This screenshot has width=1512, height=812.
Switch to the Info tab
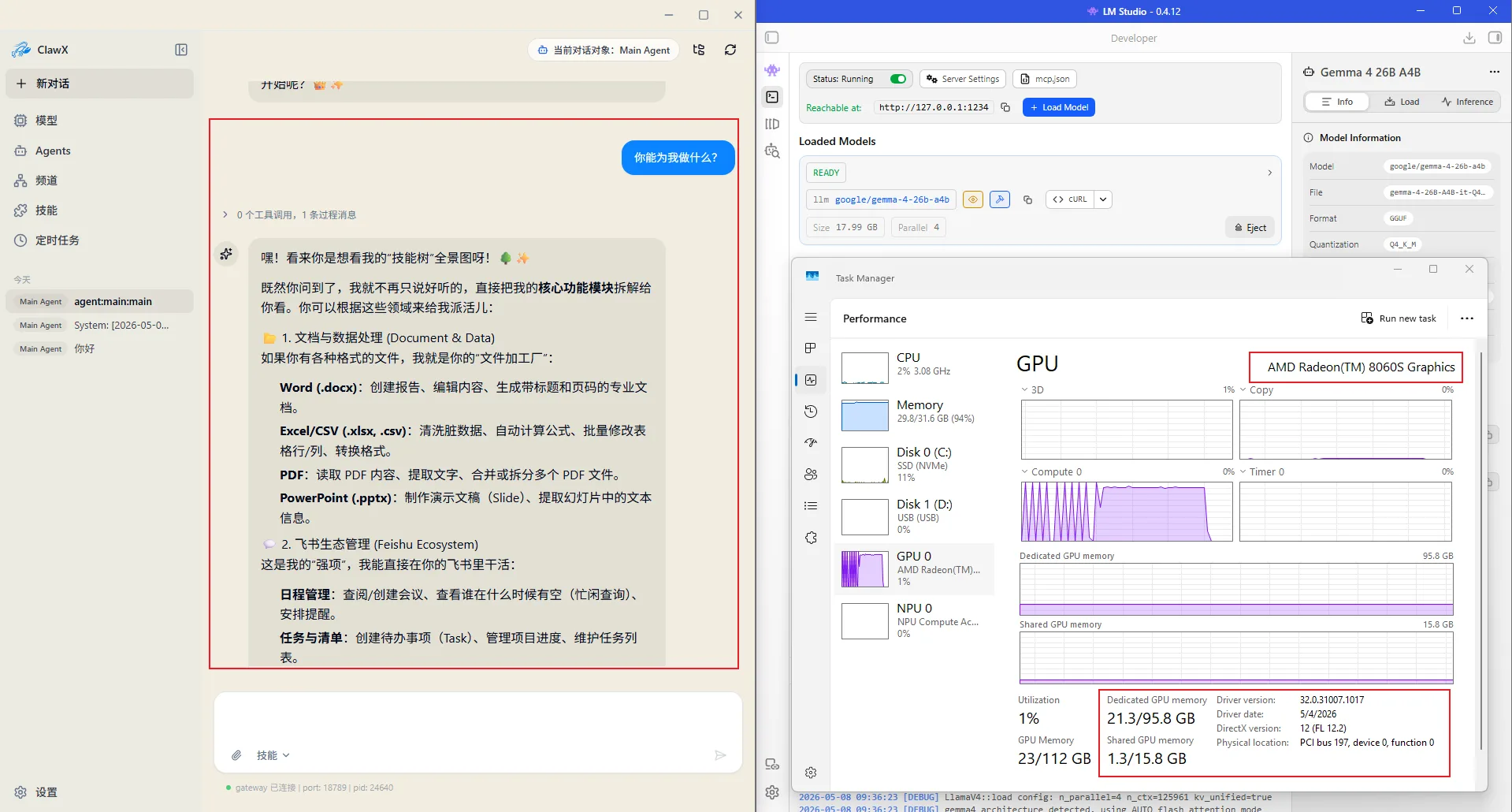click(x=1337, y=102)
